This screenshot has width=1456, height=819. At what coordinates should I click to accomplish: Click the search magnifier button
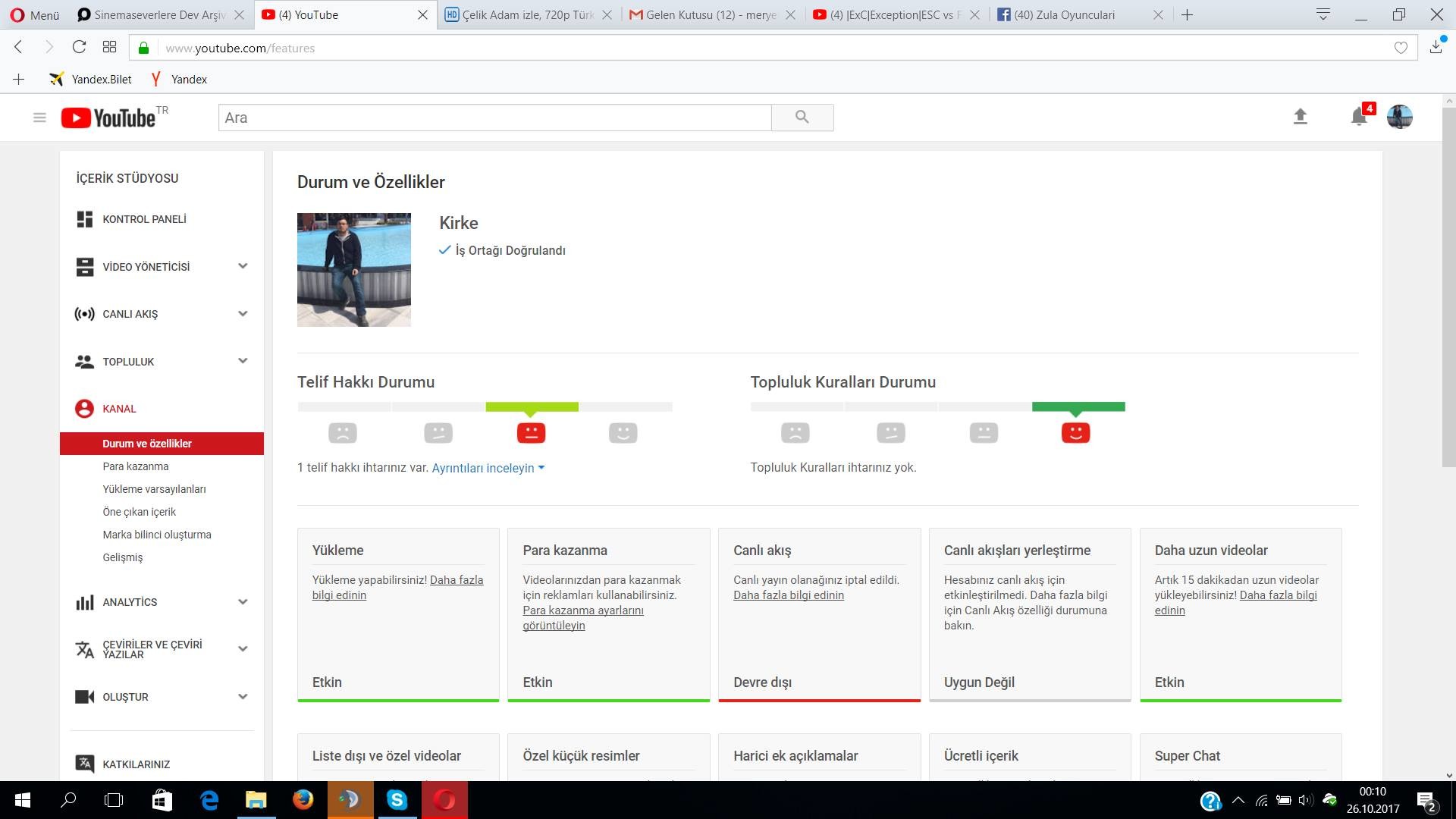coord(802,118)
